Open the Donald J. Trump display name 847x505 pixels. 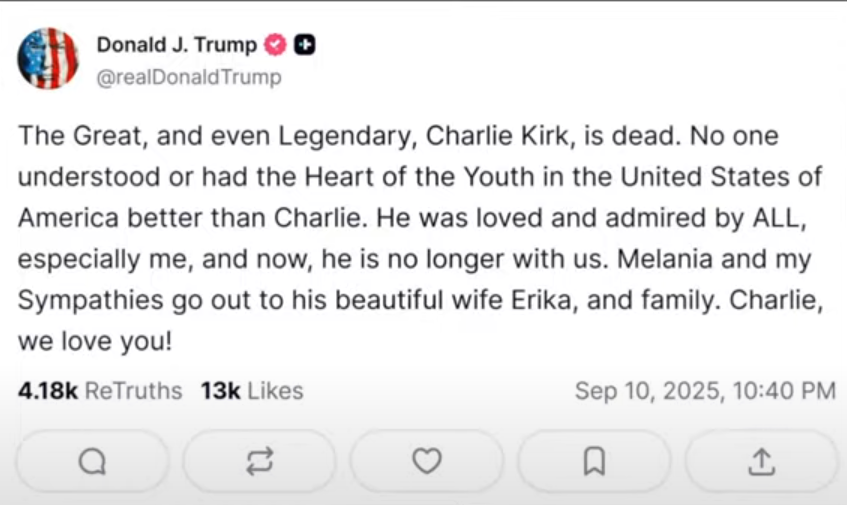pyautogui.click(x=176, y=45)
